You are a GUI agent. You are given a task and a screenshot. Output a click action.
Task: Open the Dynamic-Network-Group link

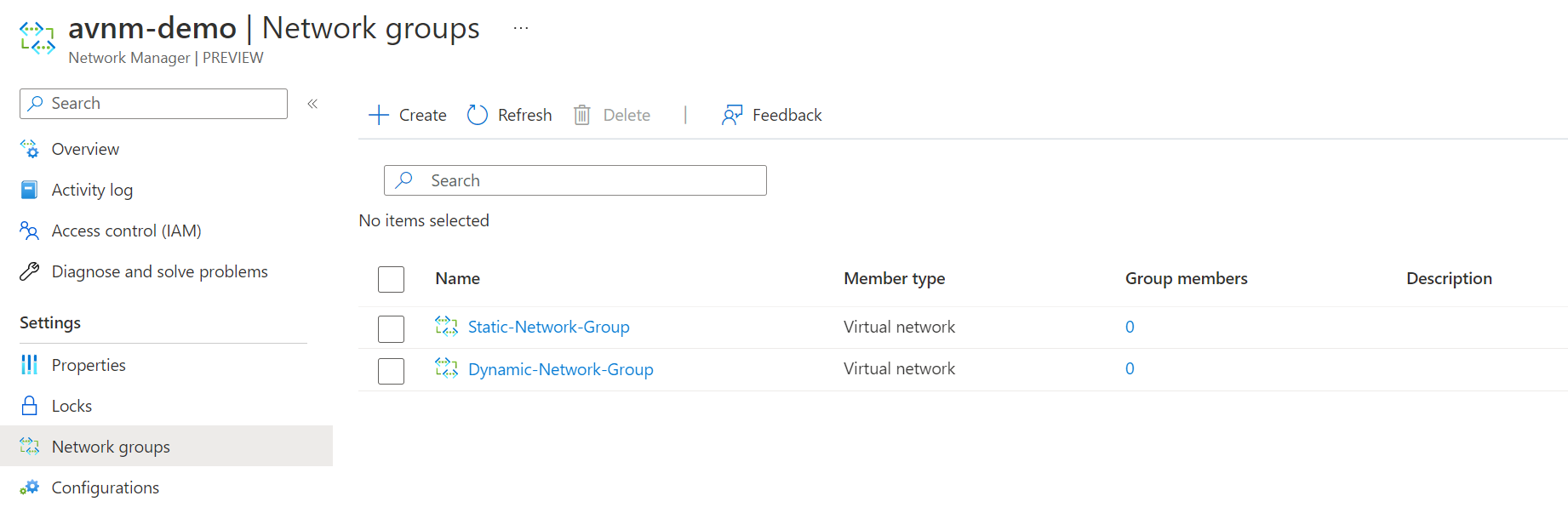point(561,369)
